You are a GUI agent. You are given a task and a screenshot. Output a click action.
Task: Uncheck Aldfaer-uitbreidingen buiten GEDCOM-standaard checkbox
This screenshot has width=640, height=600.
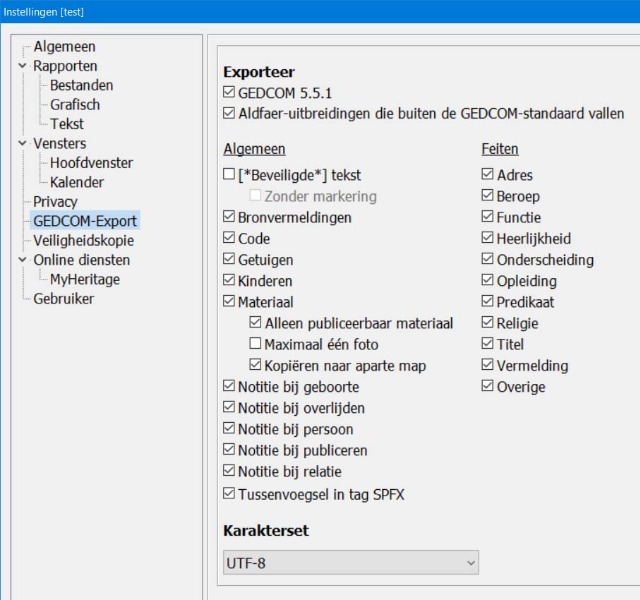pos(229,114)
